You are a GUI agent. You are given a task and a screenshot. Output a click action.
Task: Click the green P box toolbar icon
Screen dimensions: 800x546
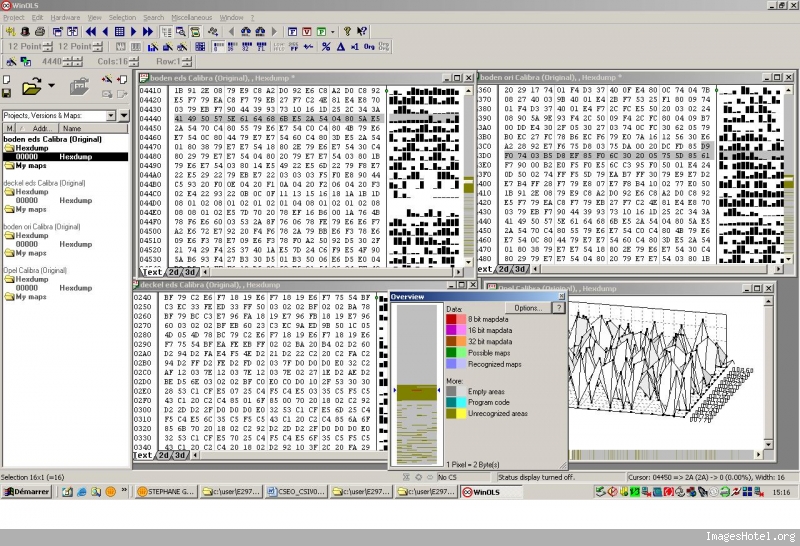coord(321,32)
